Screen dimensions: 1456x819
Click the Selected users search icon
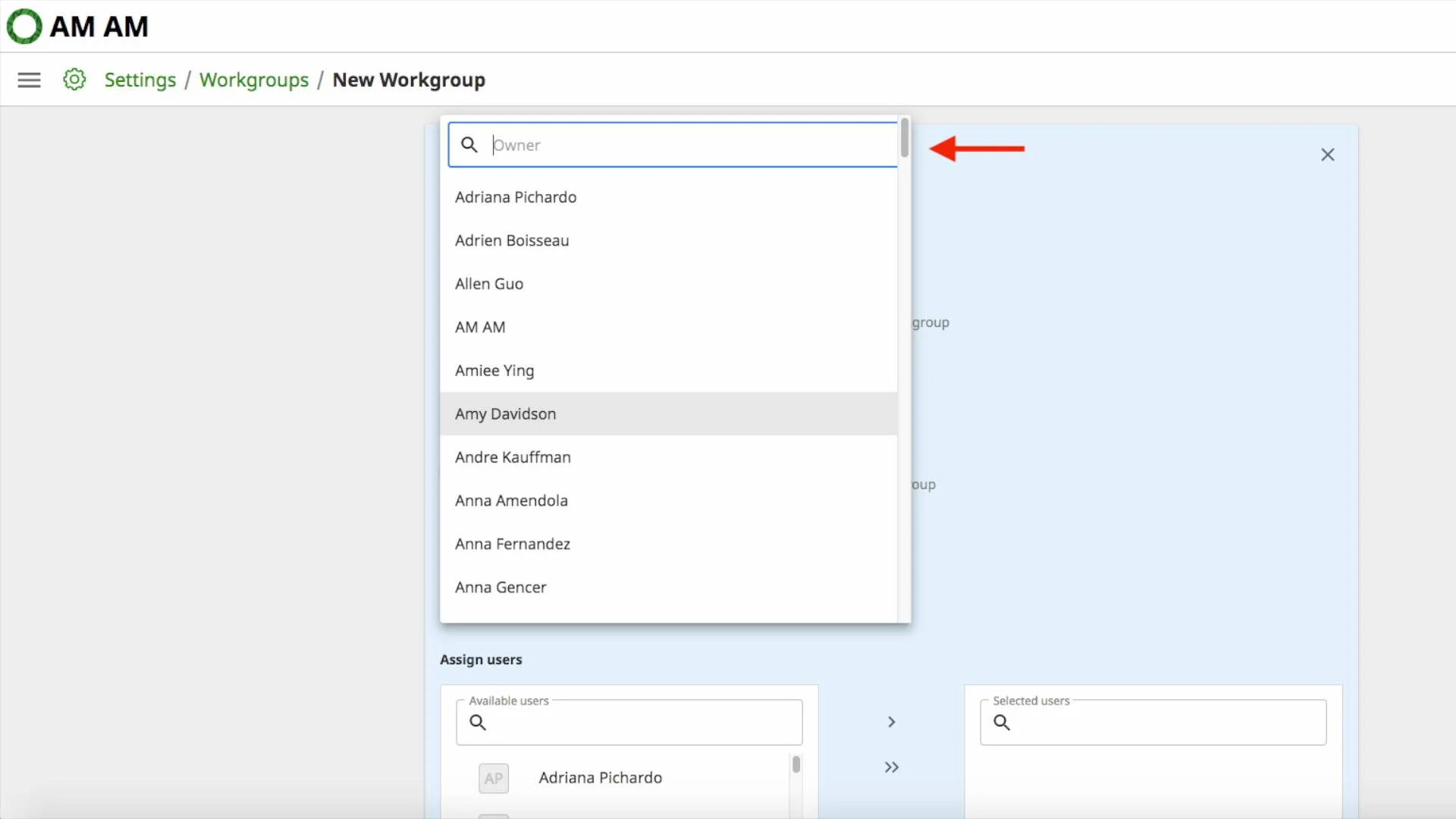(1002, 723)
